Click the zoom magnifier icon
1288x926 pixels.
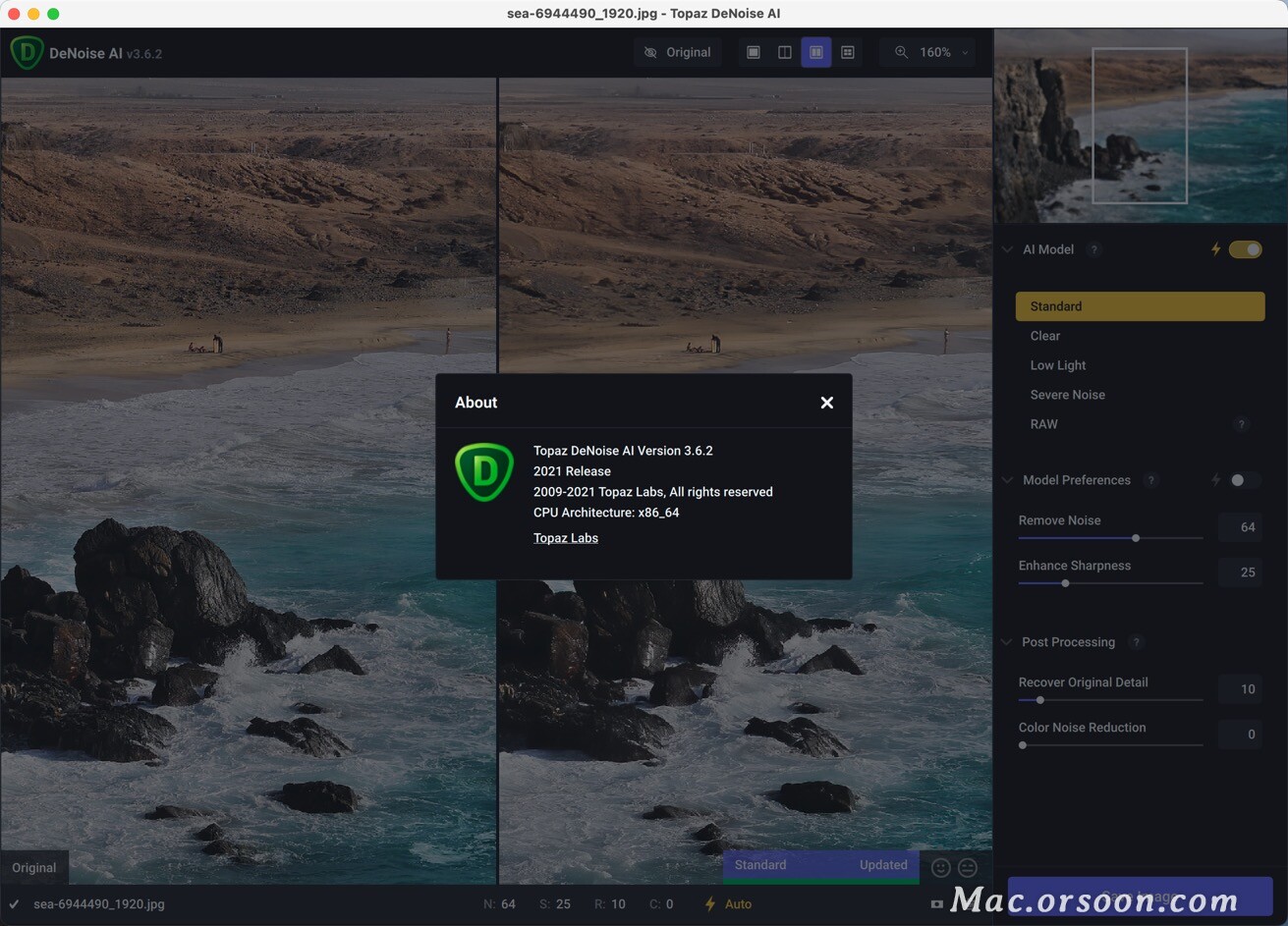[x=901, y=52]
